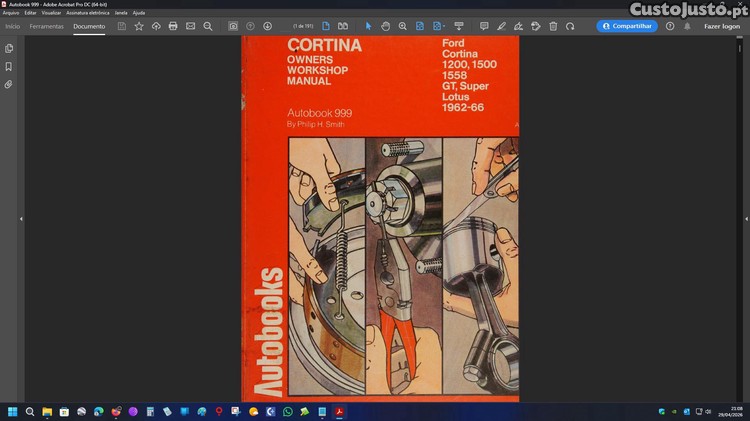Open the fit-page options dropdown

click(442, 26)
